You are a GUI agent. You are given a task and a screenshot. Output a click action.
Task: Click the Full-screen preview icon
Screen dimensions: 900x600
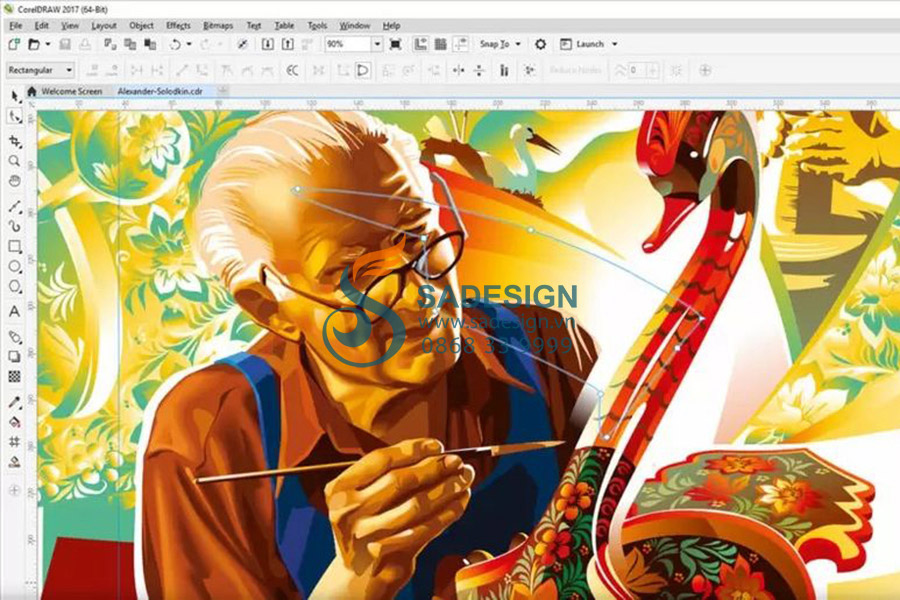395,44
